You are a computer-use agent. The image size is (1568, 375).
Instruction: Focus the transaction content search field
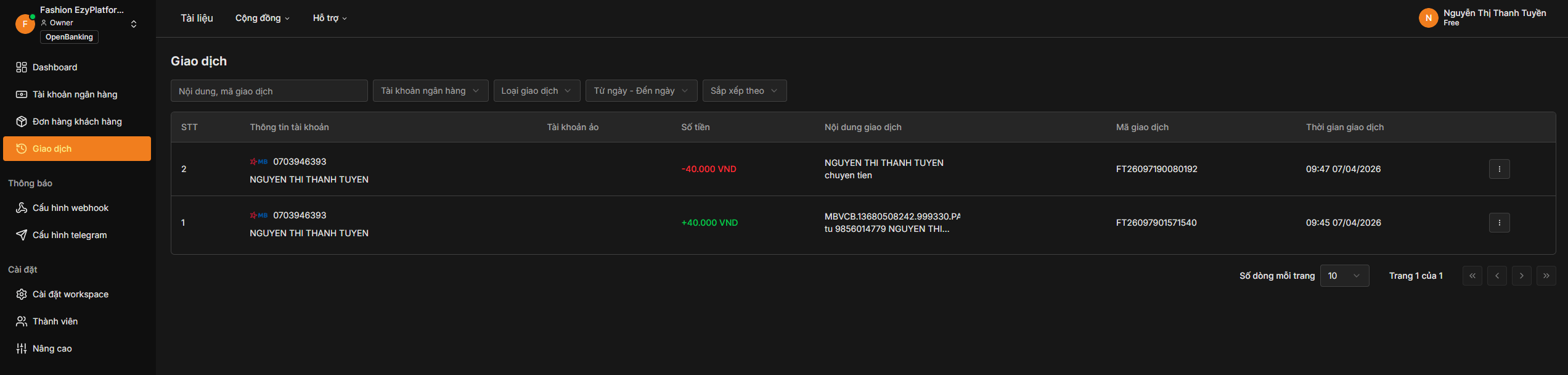(x=269, y=91)
